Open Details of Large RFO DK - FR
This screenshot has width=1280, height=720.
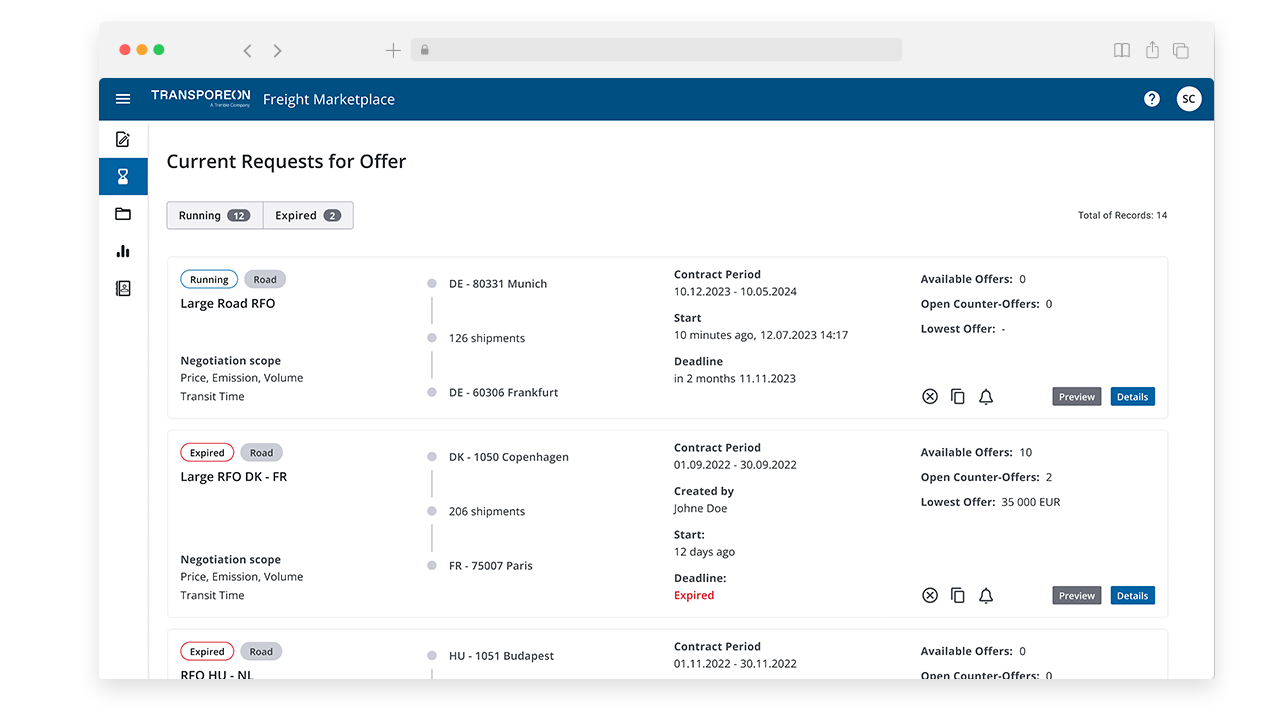pos(1132,595)
